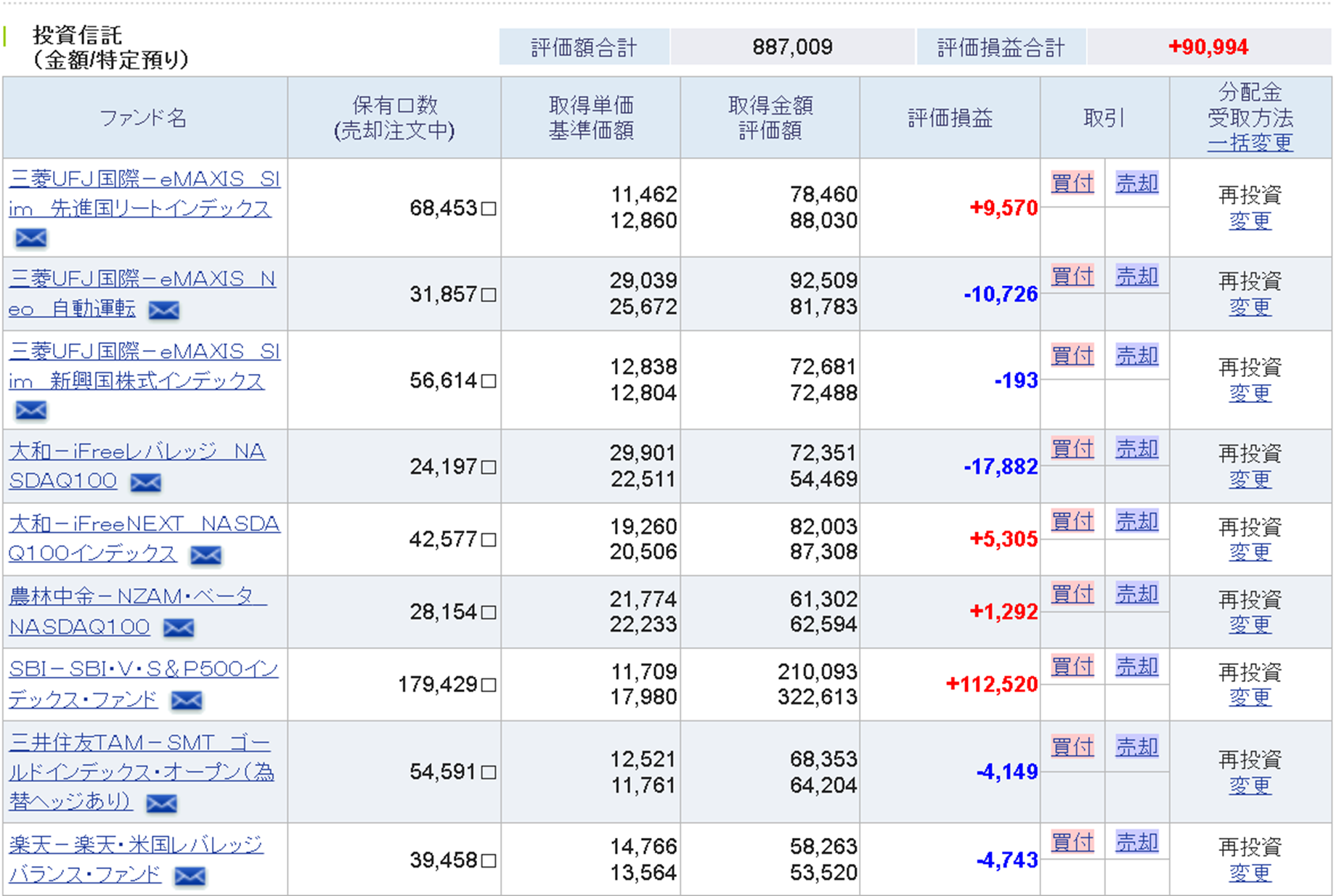Click mail icon for 楽天・米国レバレッジバランス・ファンド
The height and width of the screenshot is (896, 1336).
pyautogui.click(x=190, y=876)
